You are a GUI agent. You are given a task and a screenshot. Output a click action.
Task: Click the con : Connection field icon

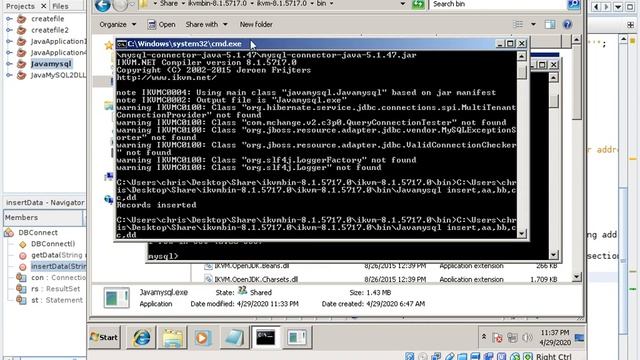[21, 278]
